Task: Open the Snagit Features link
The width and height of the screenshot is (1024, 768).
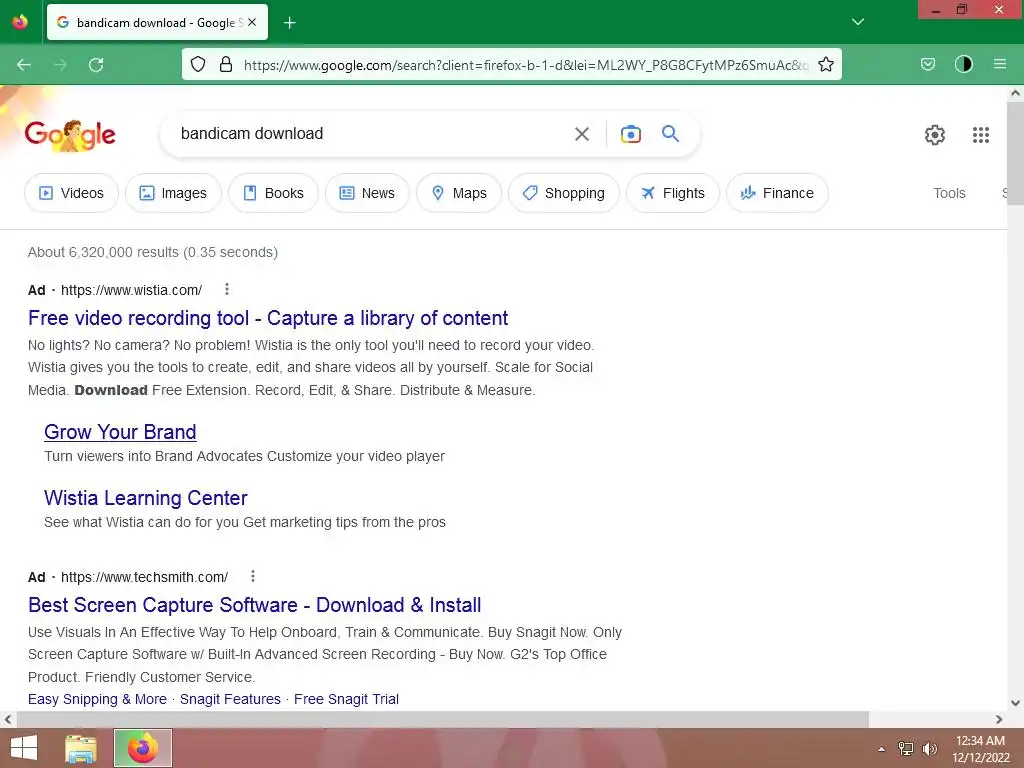Action: coord(230,699)
